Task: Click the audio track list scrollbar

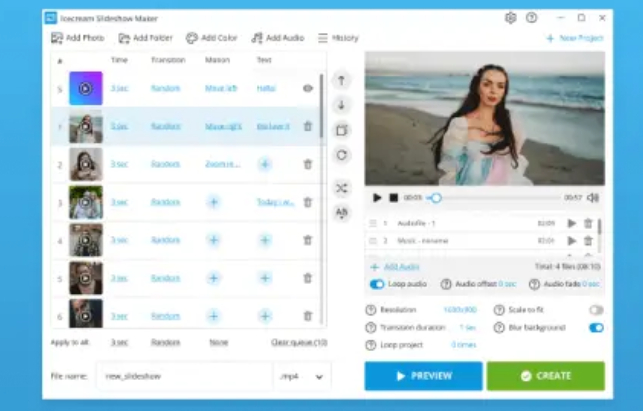Action: [x=600, y=236]
